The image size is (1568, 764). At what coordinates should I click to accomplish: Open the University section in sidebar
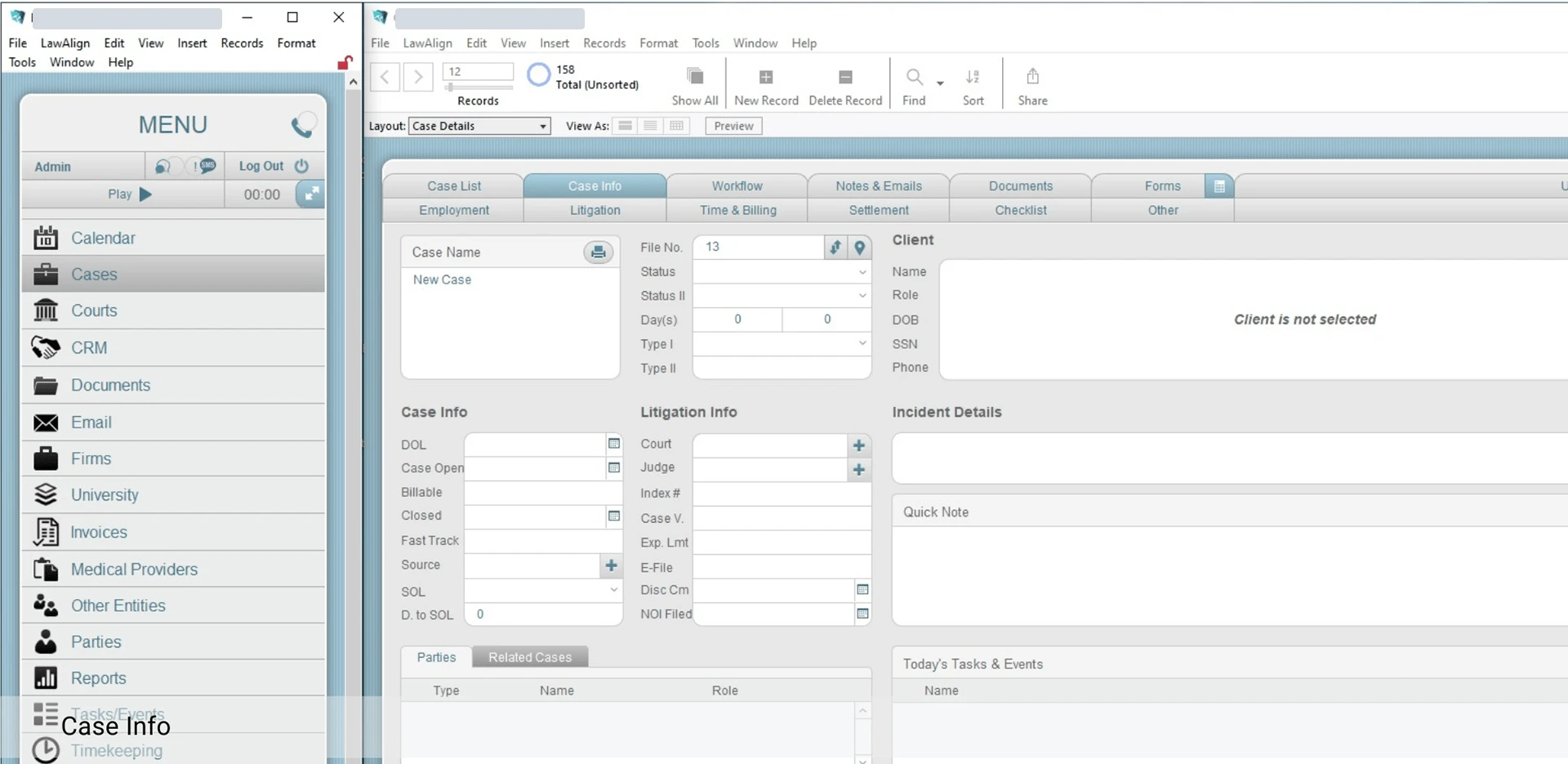pyautogui.click(x=173, y=495)
